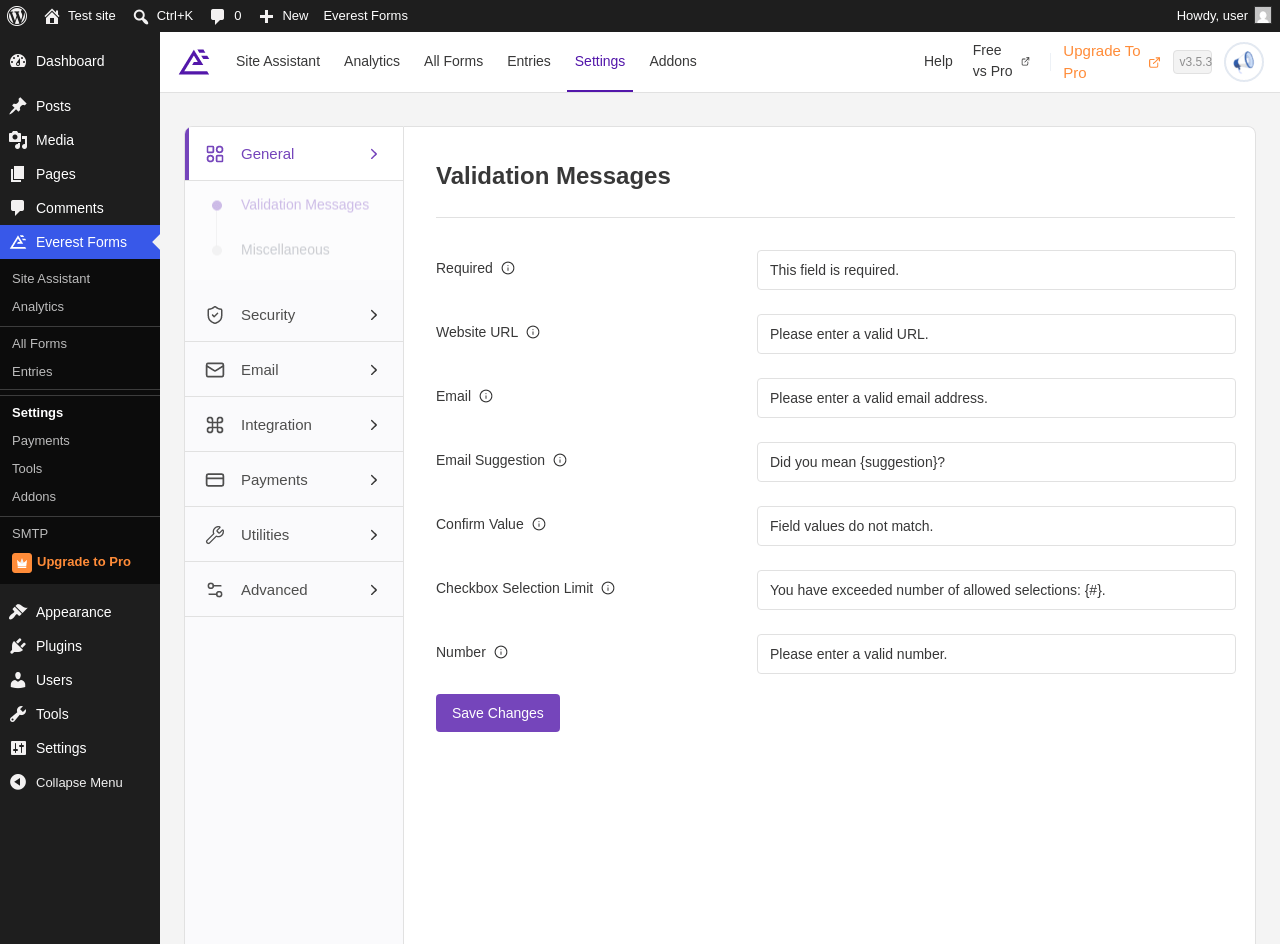Click the Email Suggestion message field

tap(996, 462)
